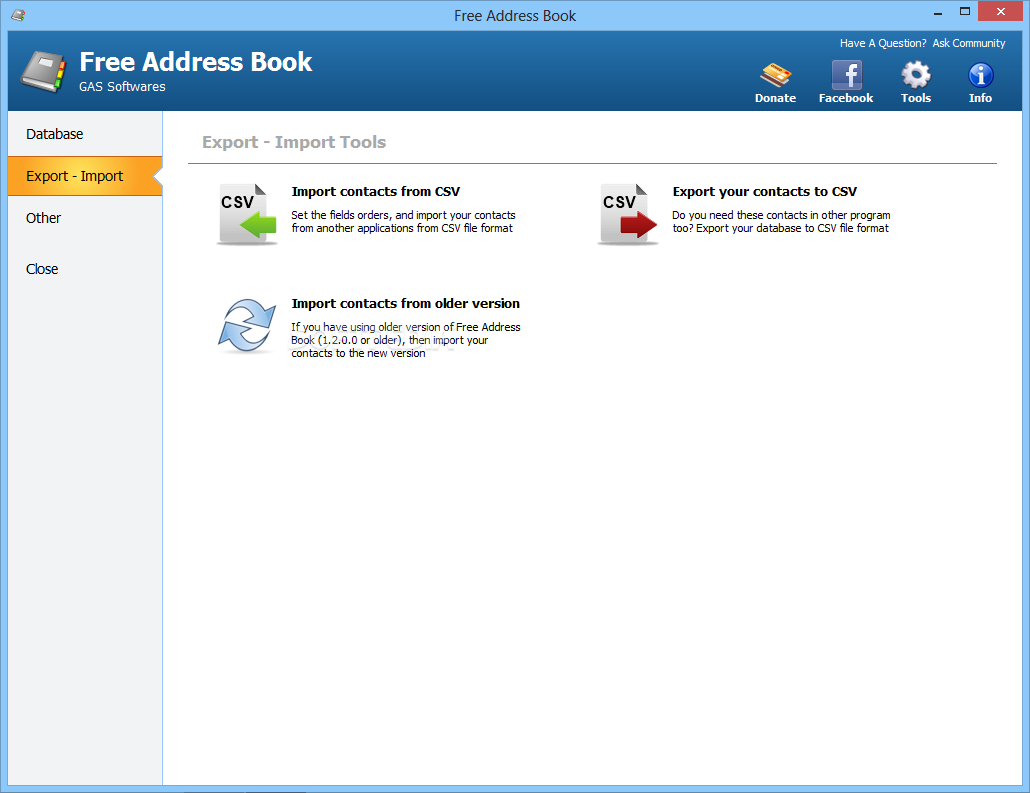Viewport: 1030px width, 793px height.
Task: Click the Export your contacts to CSV title
Action: 765,192
